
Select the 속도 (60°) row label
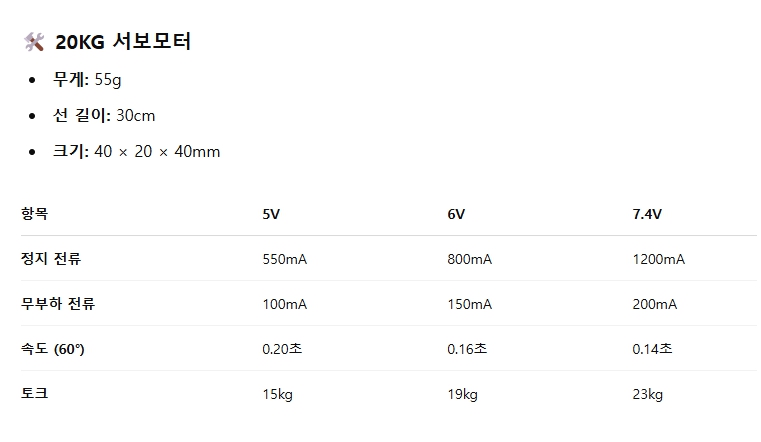[x=53, y=349]
